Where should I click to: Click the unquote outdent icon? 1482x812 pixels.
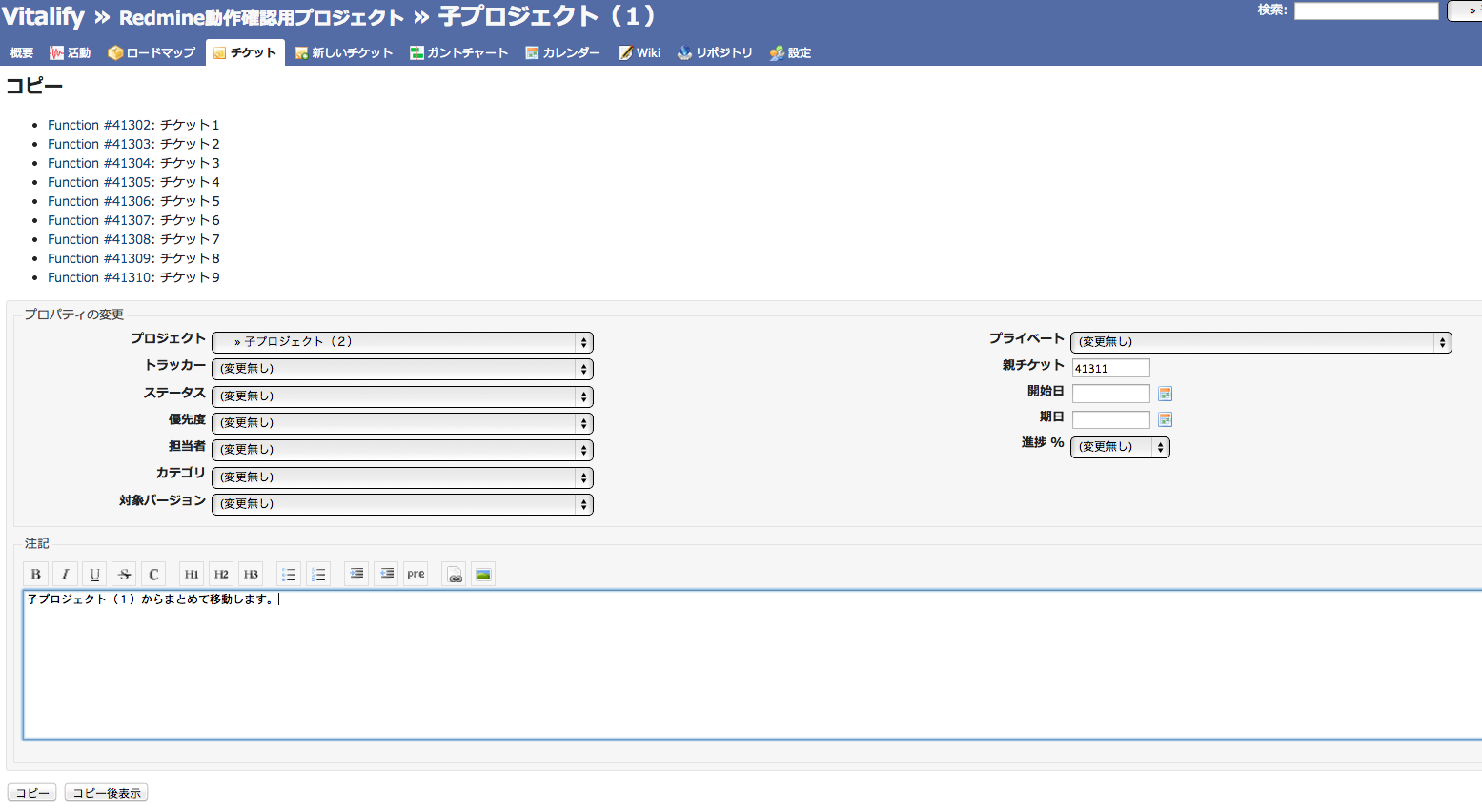386,574
